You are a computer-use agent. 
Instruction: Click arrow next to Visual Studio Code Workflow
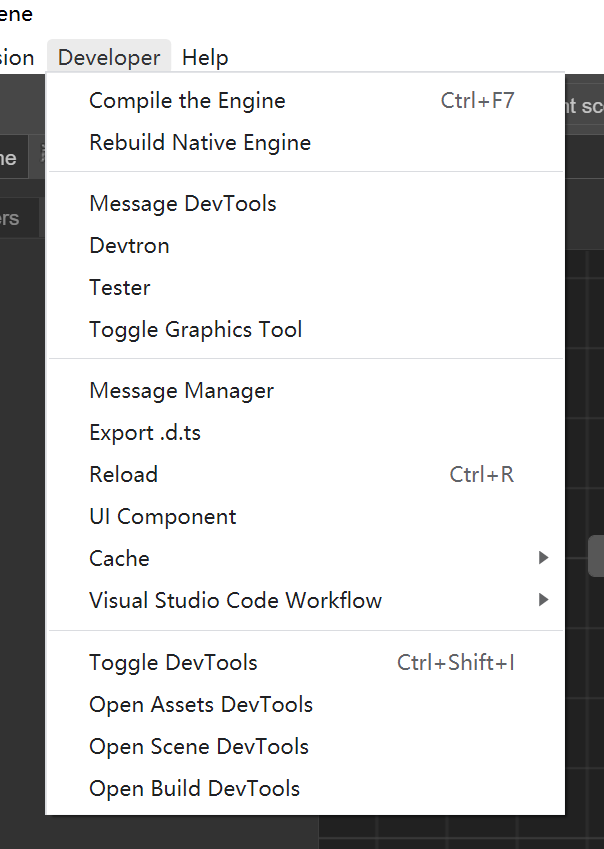(543, 600)
